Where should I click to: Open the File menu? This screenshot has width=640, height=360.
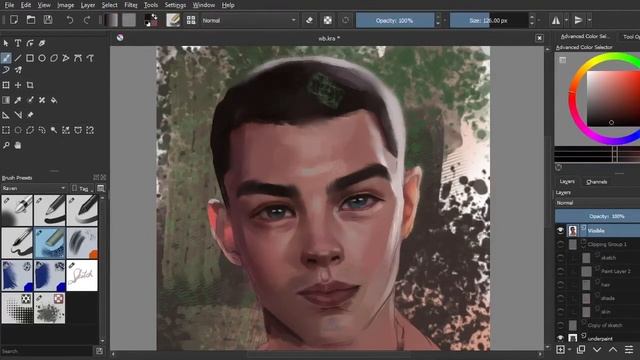tap(9, 5)
